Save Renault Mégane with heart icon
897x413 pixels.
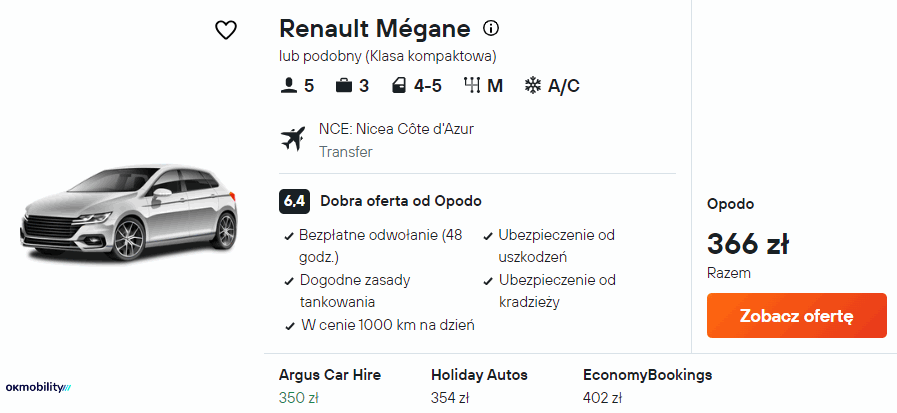coord(226,30)
